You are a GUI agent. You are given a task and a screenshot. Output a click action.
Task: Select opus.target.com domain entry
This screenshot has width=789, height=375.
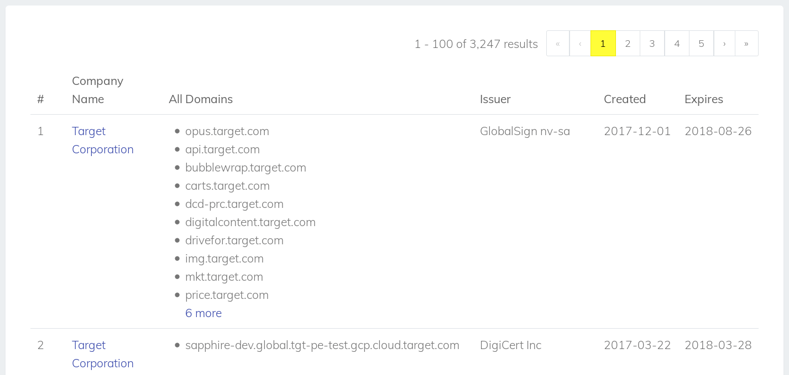(227, 131)
